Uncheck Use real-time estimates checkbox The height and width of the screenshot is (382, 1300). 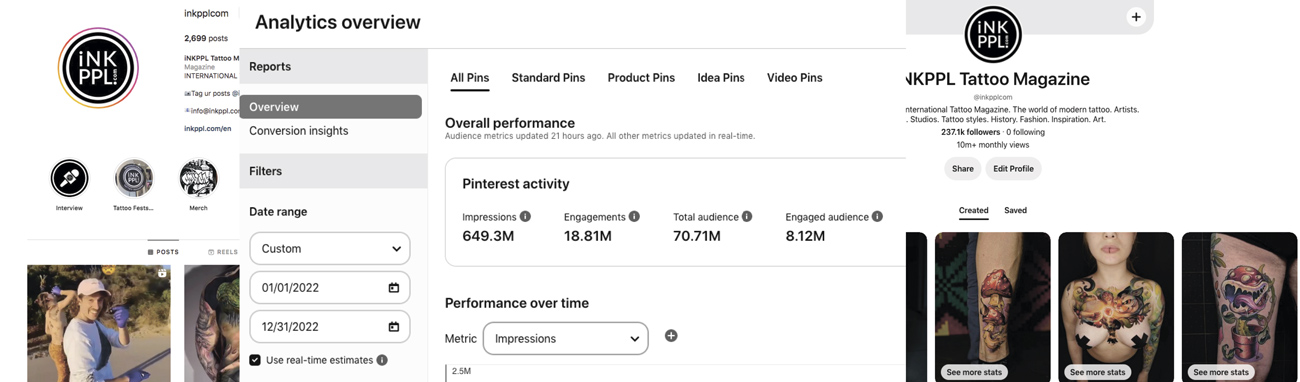pos(255,360)
